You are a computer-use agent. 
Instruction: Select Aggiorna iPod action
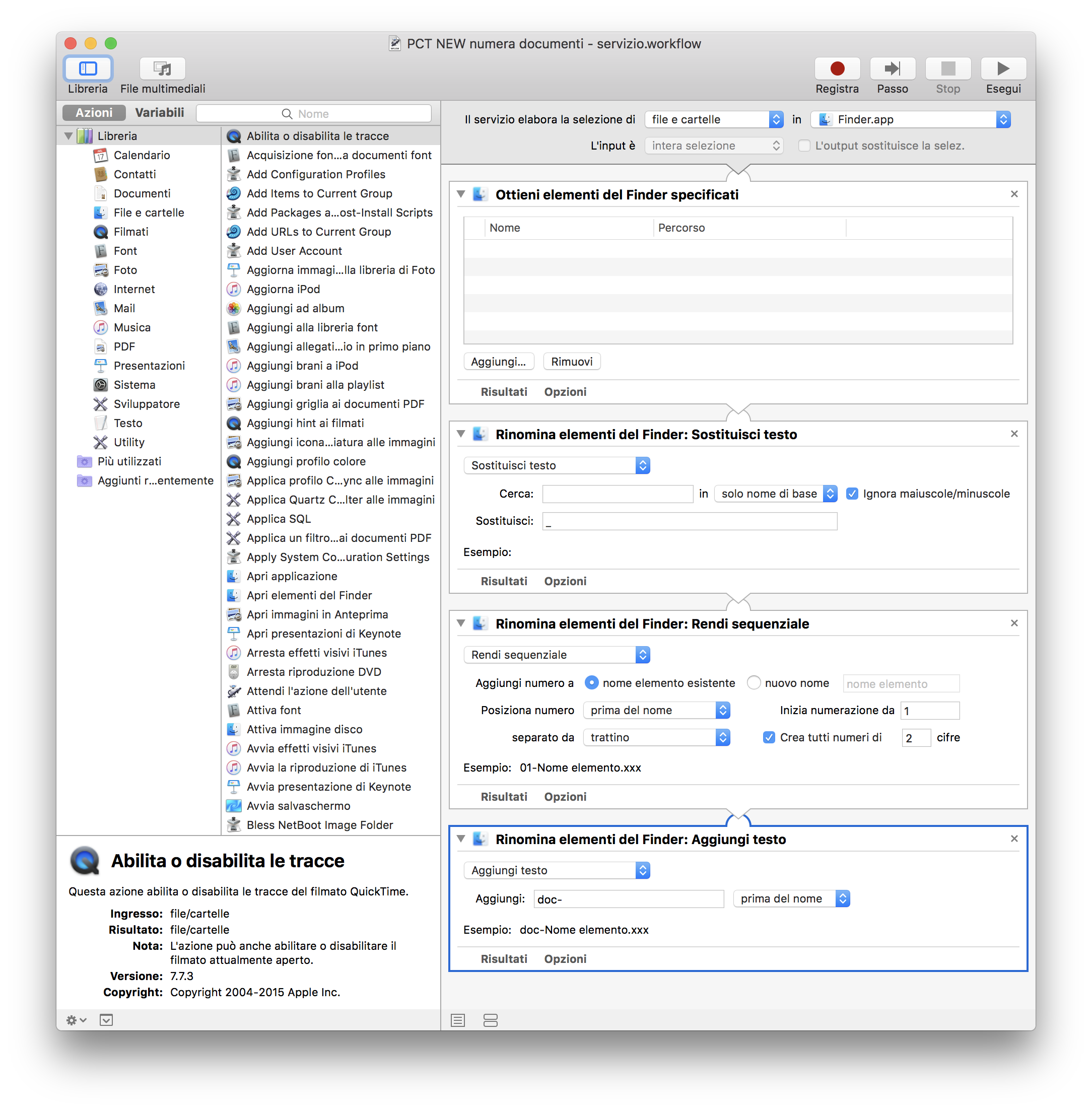click(283, 289)
